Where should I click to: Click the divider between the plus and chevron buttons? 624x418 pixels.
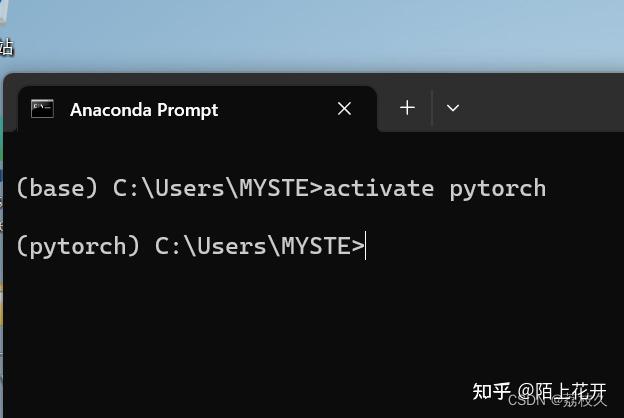432,108
